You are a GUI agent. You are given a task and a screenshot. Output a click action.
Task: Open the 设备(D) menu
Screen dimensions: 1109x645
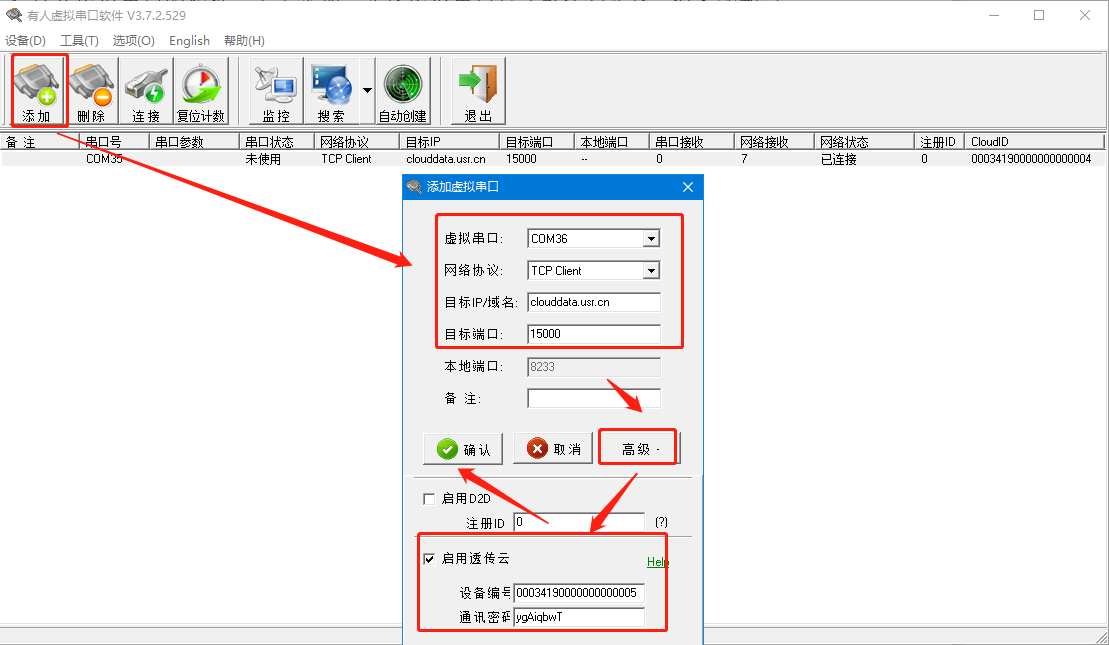click(25, 41)
